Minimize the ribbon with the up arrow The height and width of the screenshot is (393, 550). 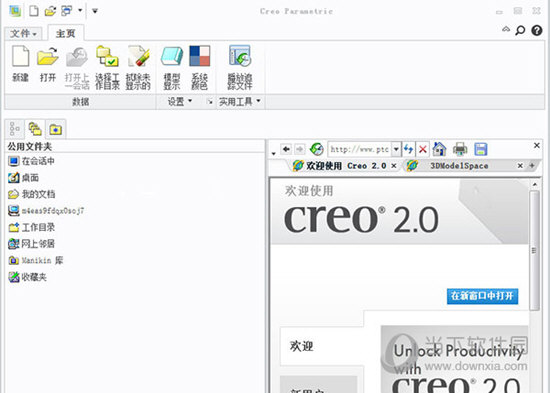506,29
